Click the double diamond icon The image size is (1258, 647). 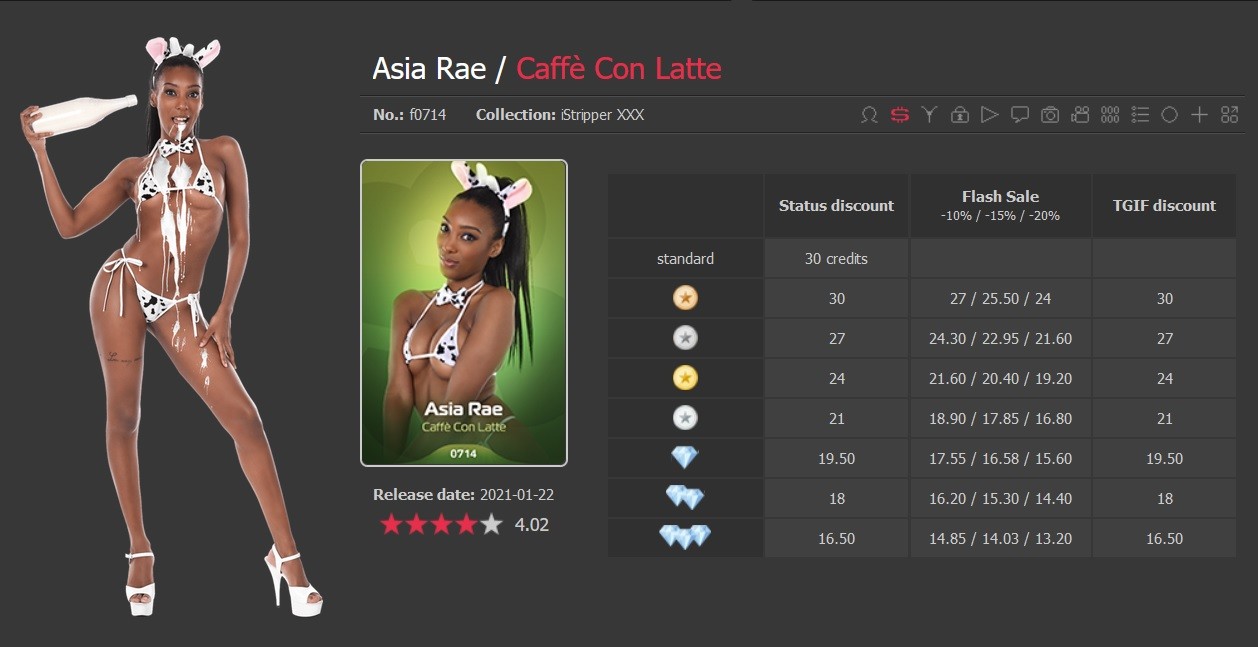point(685,498)
